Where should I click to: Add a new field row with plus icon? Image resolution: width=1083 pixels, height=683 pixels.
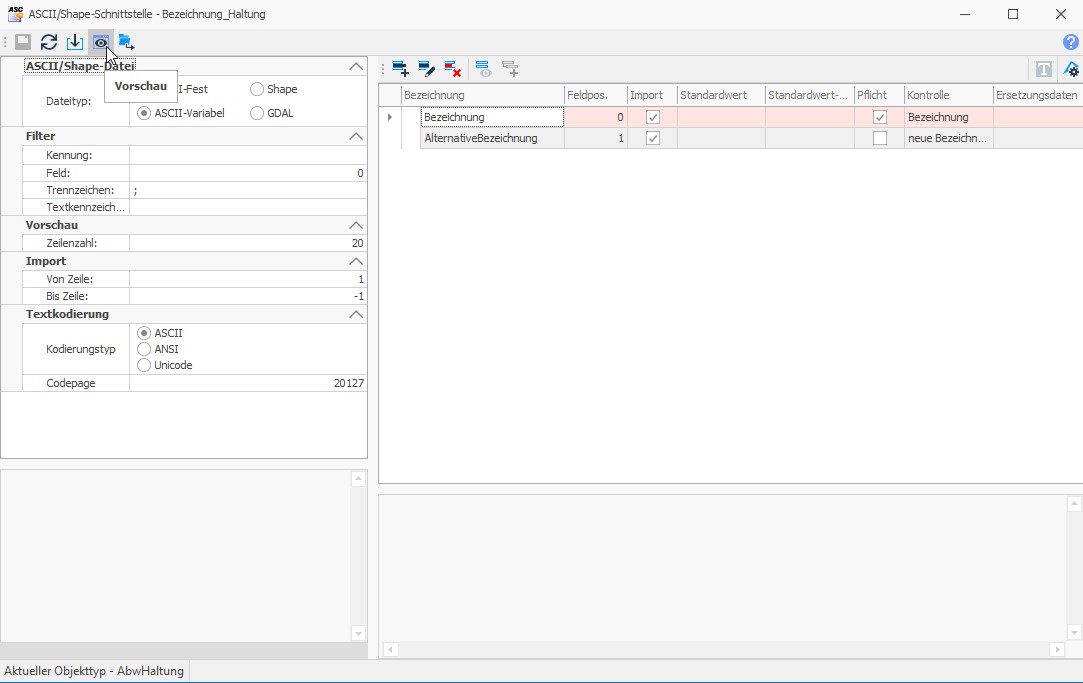[x=400, y=69]
